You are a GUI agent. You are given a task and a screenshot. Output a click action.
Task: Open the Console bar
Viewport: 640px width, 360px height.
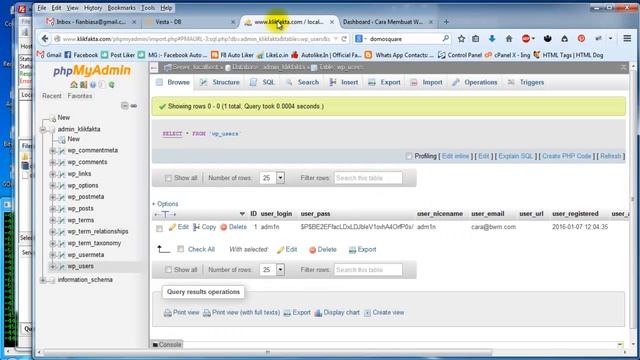[167, 344]
